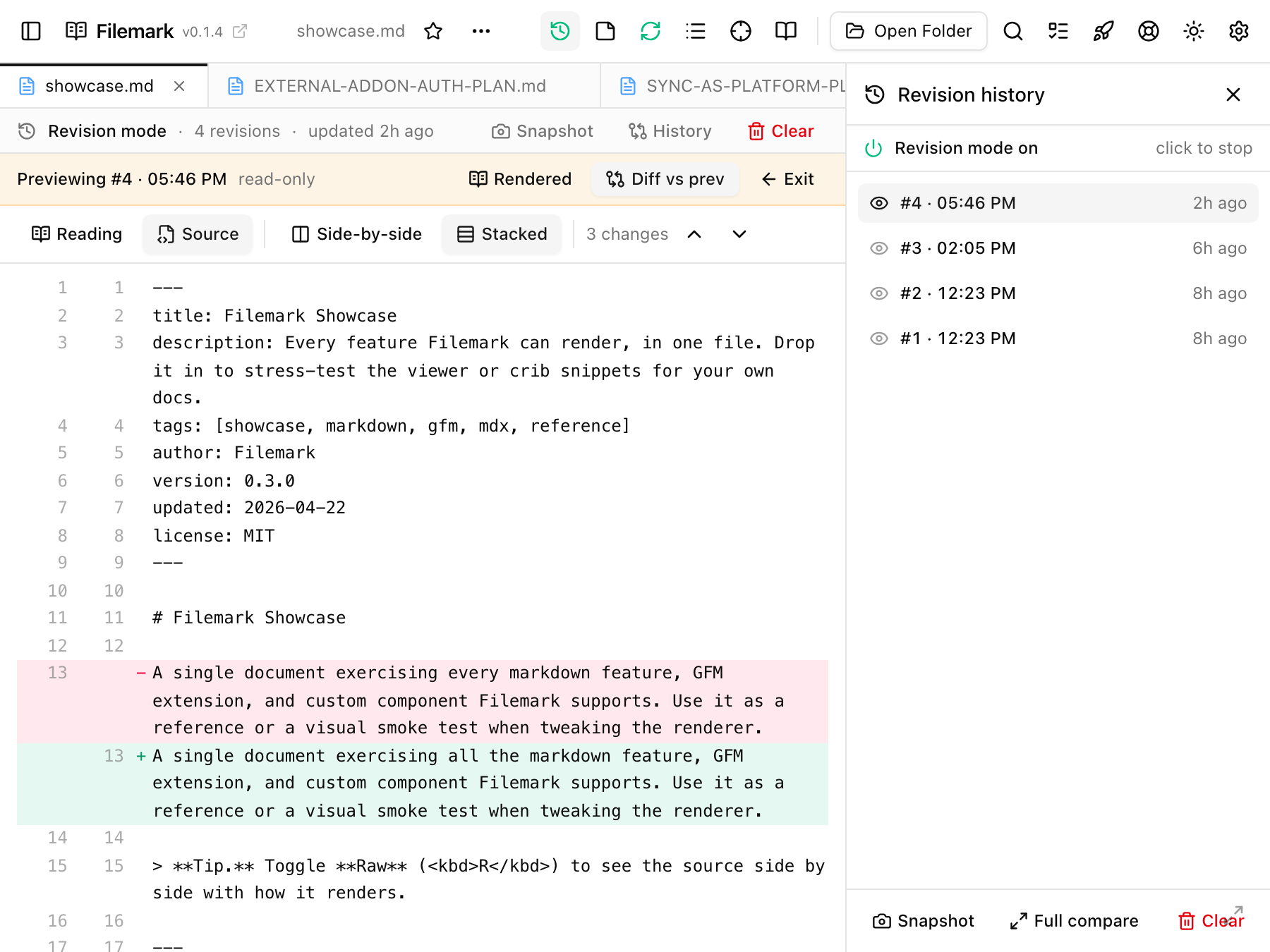Click the checklist tasks icon
The width and height of the screenshot is (1270, 952).
[1058, 31]
